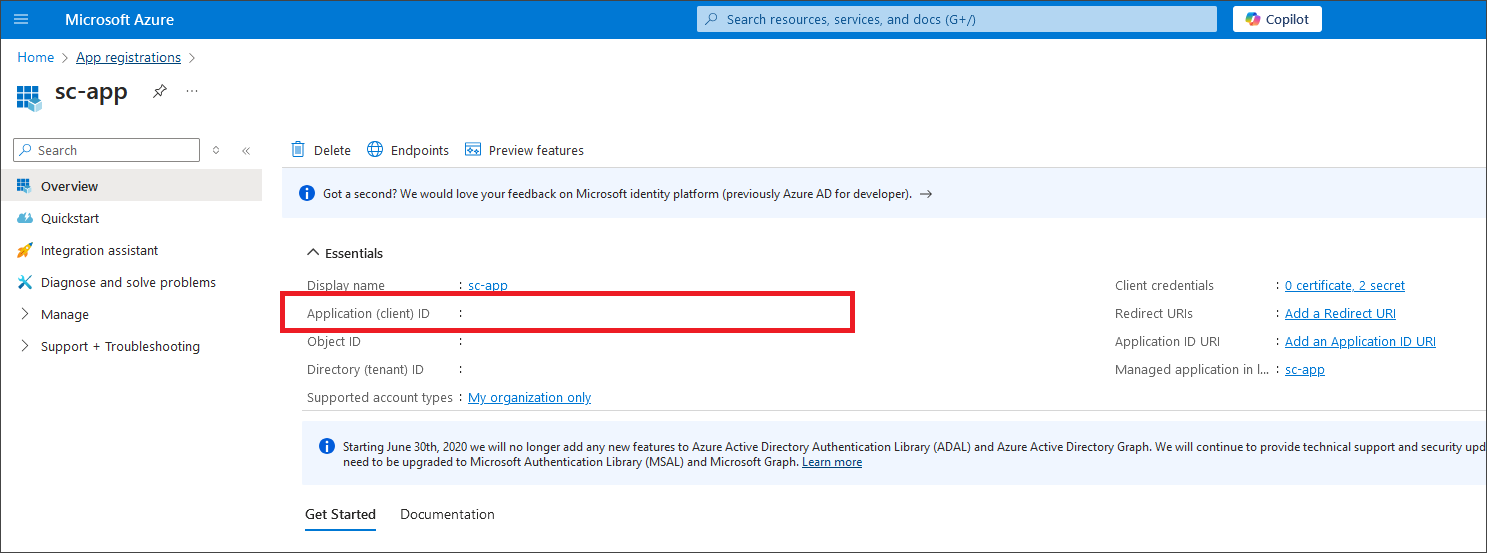This screenshot has height=553, width=1487.
Task: Open Integration assistant in sidebar
Action: tap(99, 250)
